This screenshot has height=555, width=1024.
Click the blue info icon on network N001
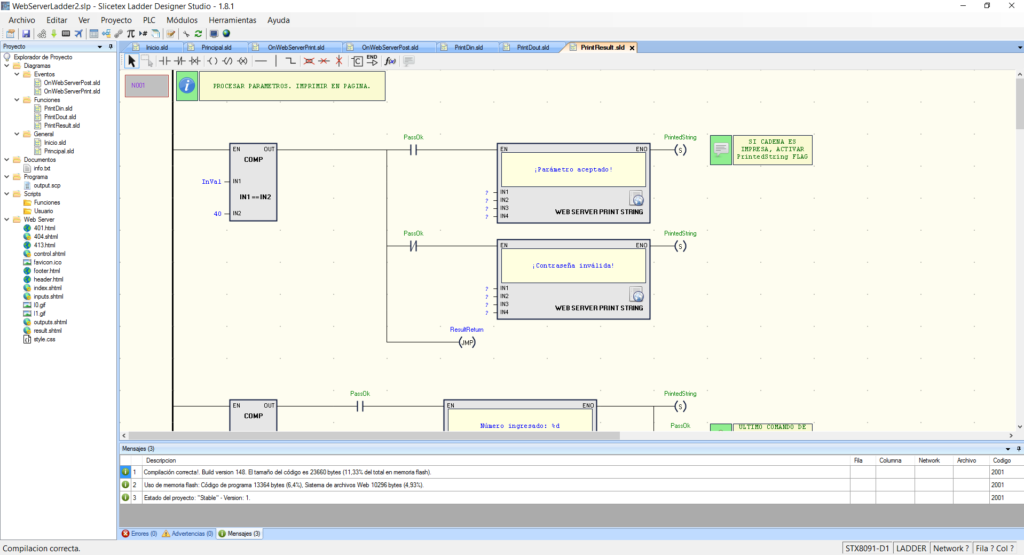tap(186, 86)
